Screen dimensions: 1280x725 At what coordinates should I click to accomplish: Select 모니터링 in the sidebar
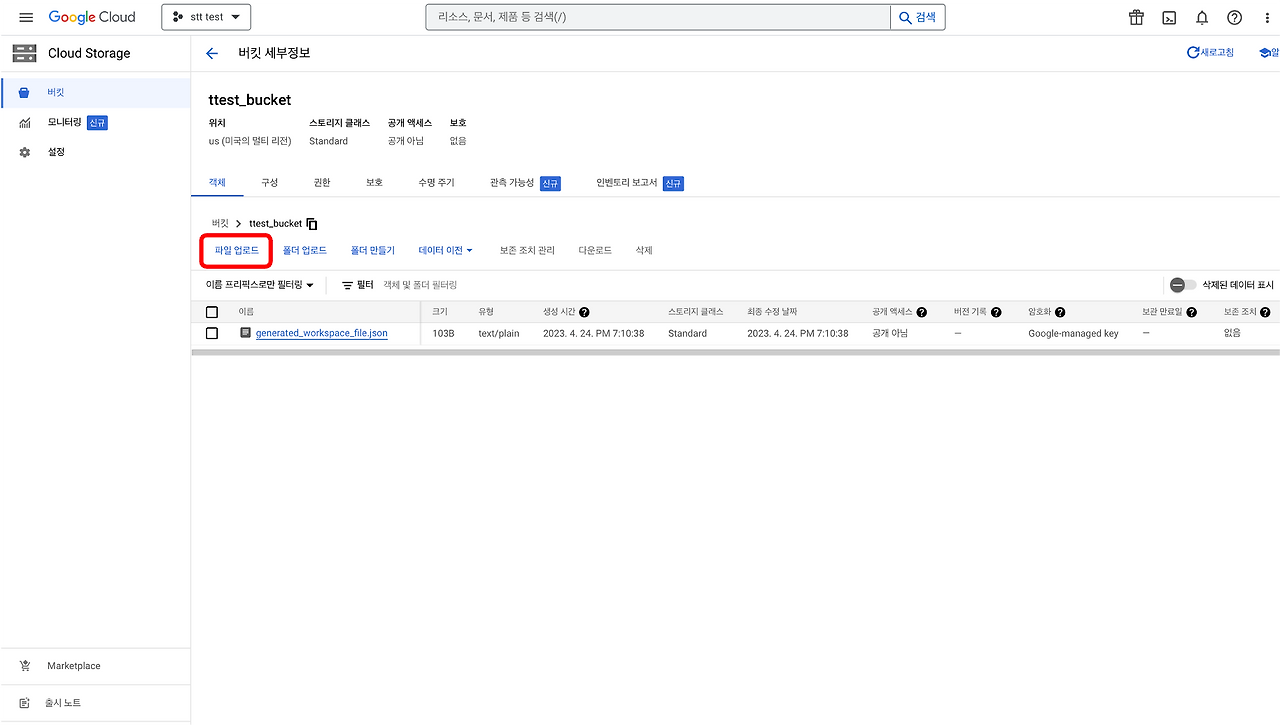point(95,122)
